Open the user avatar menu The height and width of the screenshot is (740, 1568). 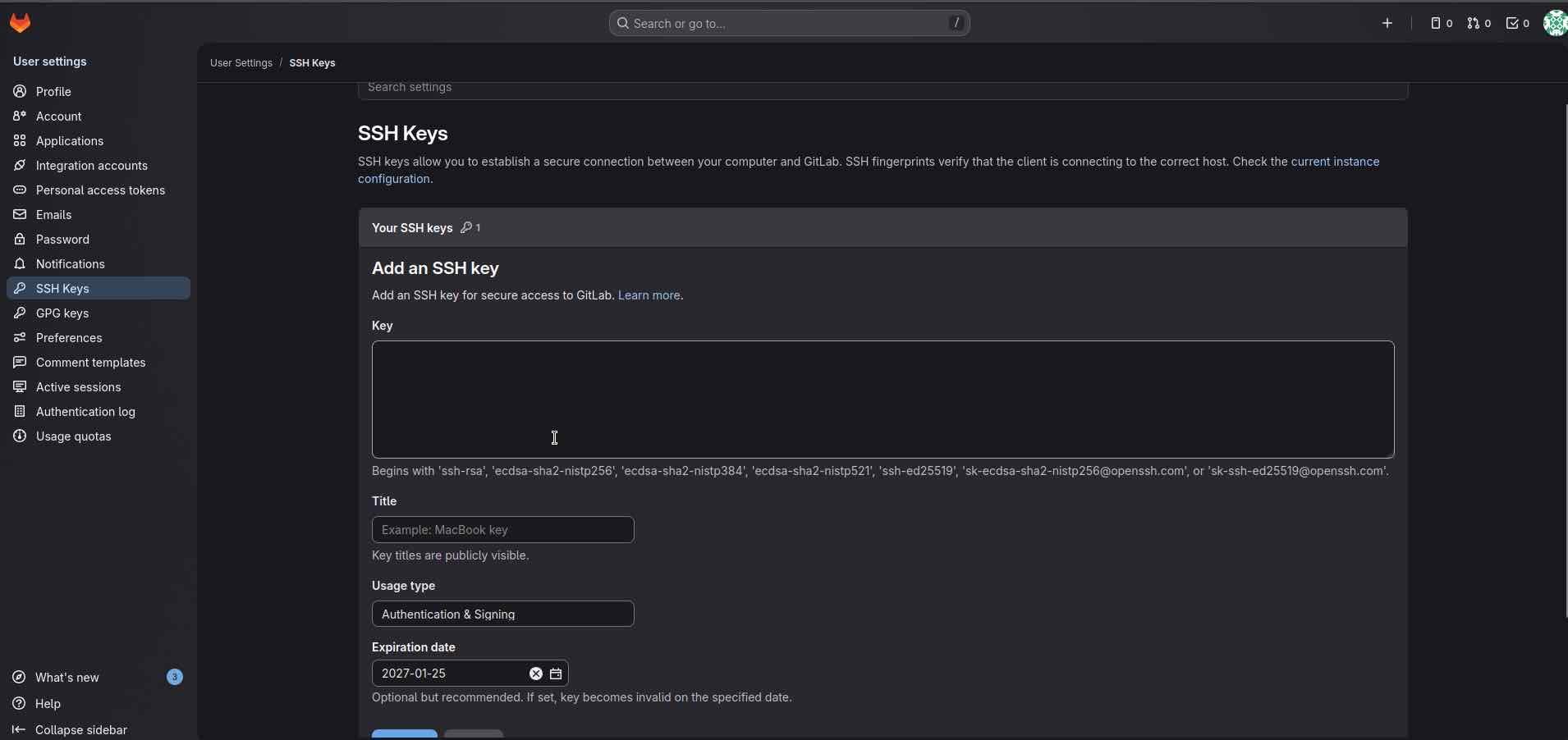[1555, 23]
